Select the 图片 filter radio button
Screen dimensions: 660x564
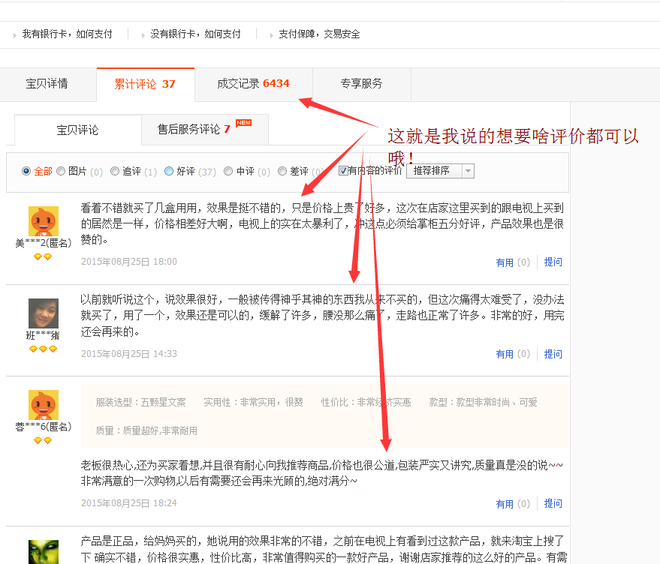tap(60, 172)
